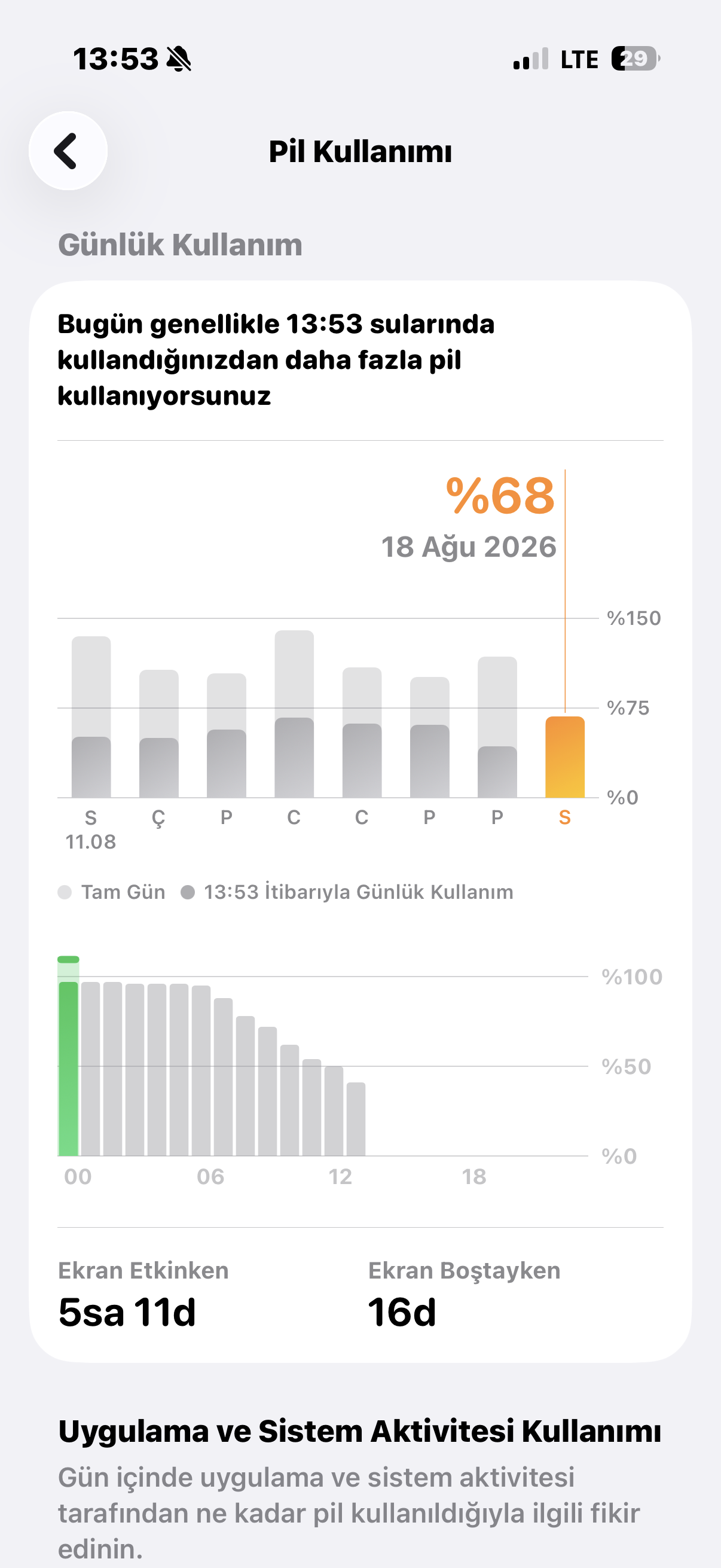Screen dimensions: 721x1568
Task: Tap the 13:53 İtibarıyla Günlük Kullanım legend
Action: [347, 892]
